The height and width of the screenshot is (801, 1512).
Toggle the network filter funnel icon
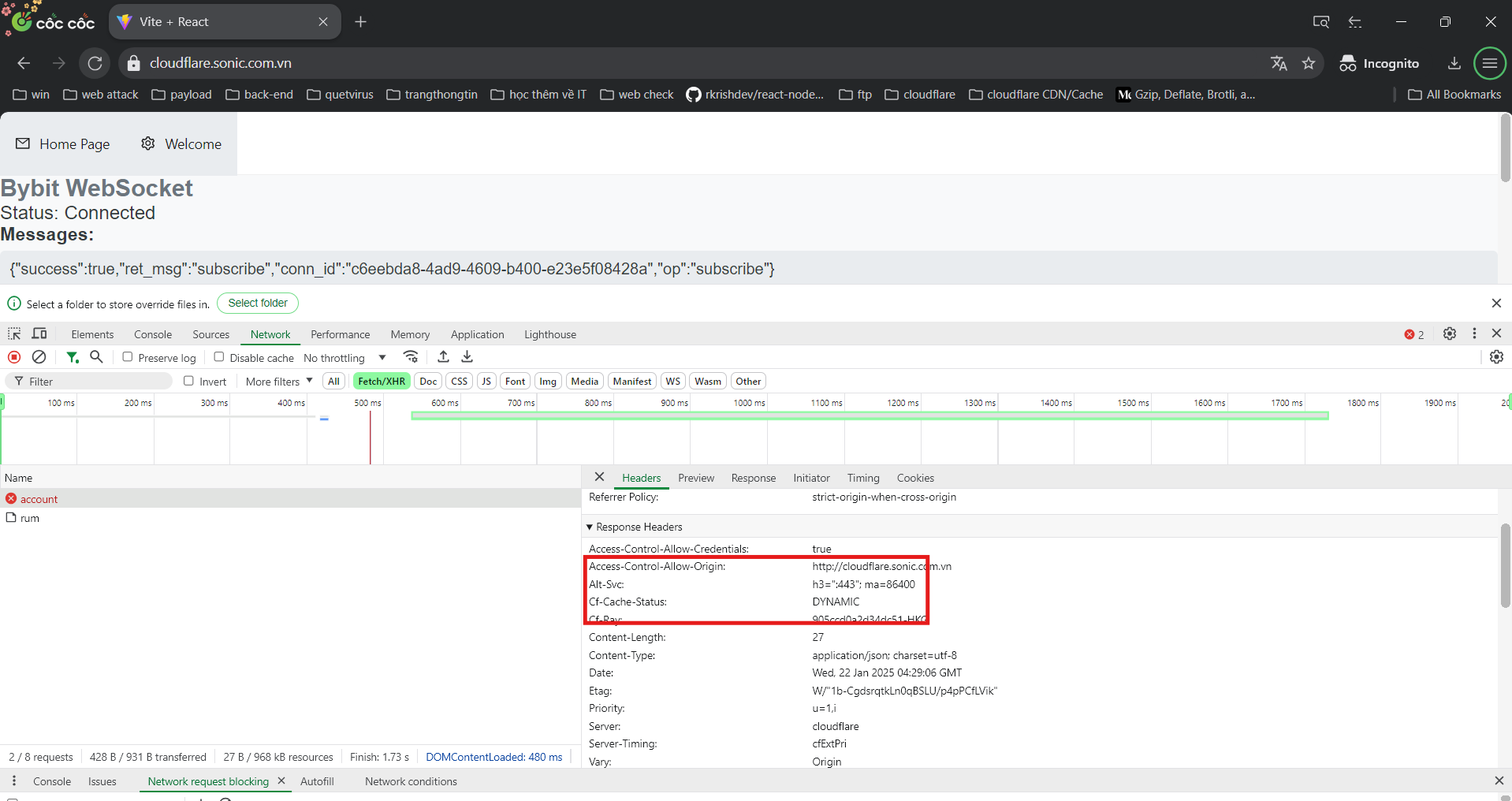[x=73, y=357]
